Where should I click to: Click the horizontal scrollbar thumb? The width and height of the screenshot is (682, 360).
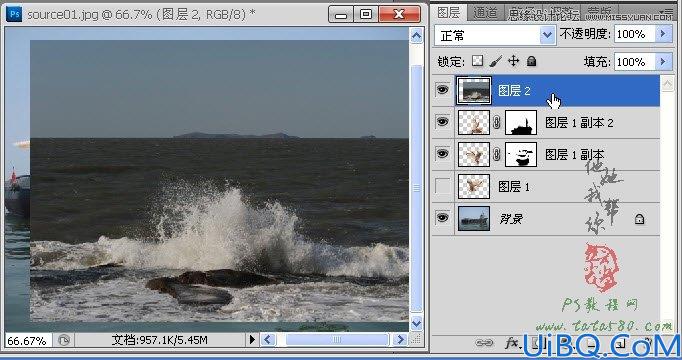click(x=336, y=340)
